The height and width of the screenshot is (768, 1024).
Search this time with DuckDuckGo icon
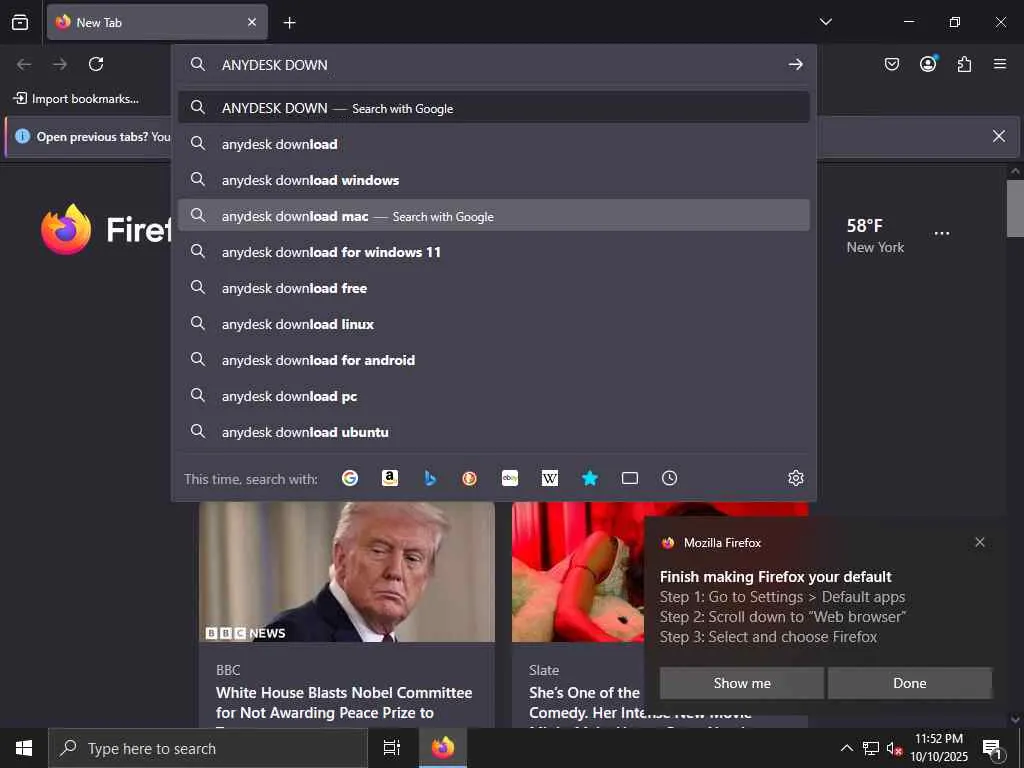point(470,478)
